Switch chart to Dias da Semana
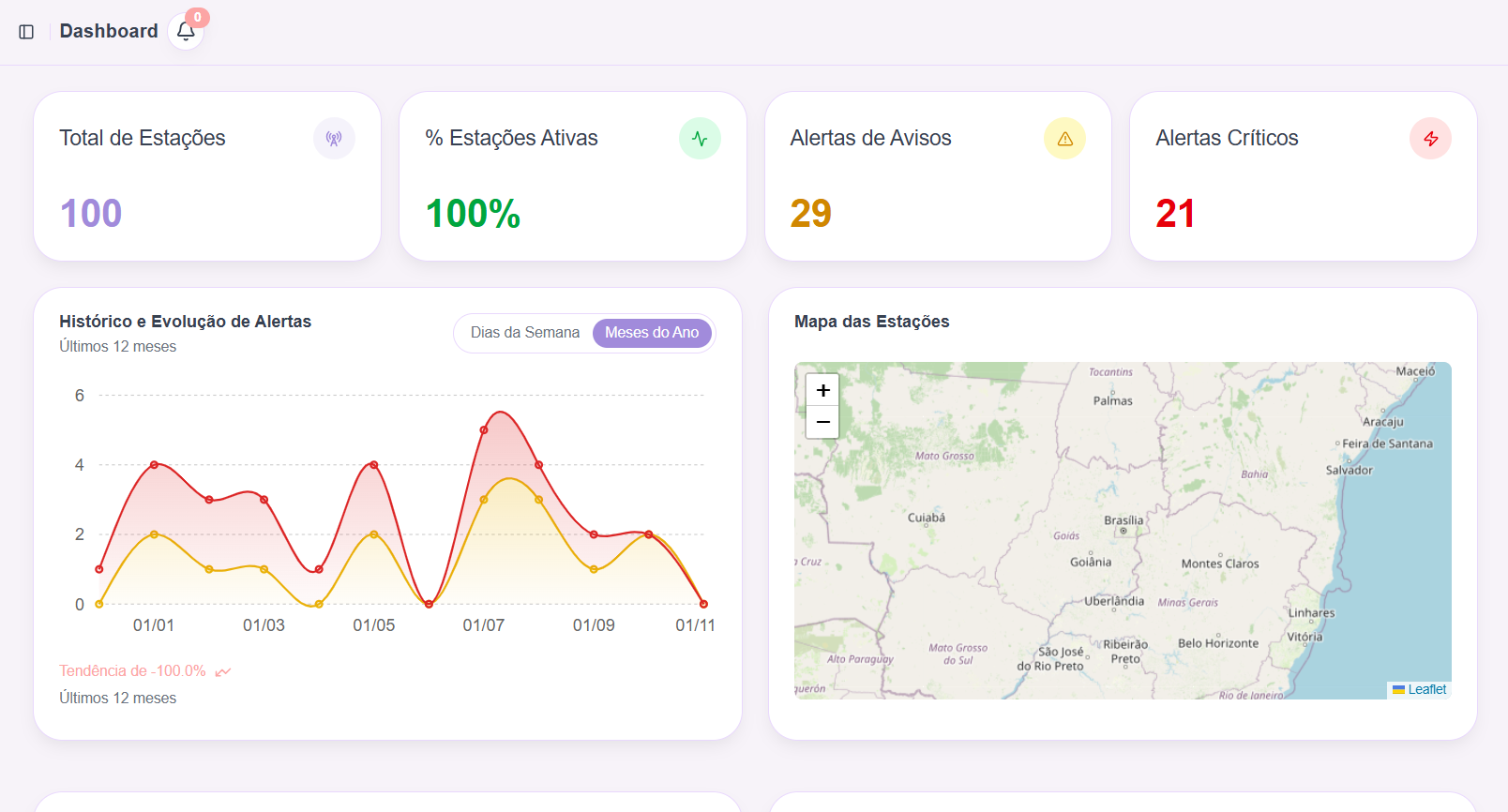The image size is (1508, 812). pyautogui.click(x=524, y=333)
